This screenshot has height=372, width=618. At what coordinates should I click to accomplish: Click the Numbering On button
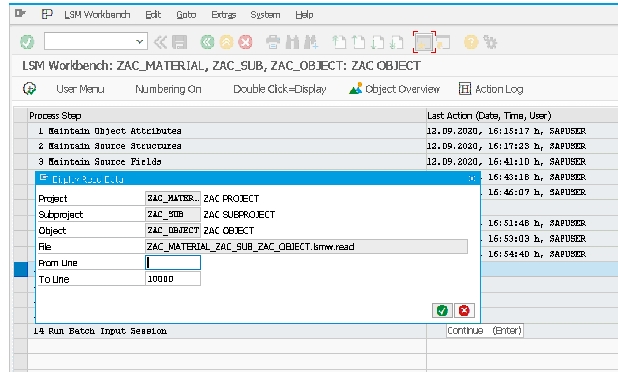tap(168, 89)
